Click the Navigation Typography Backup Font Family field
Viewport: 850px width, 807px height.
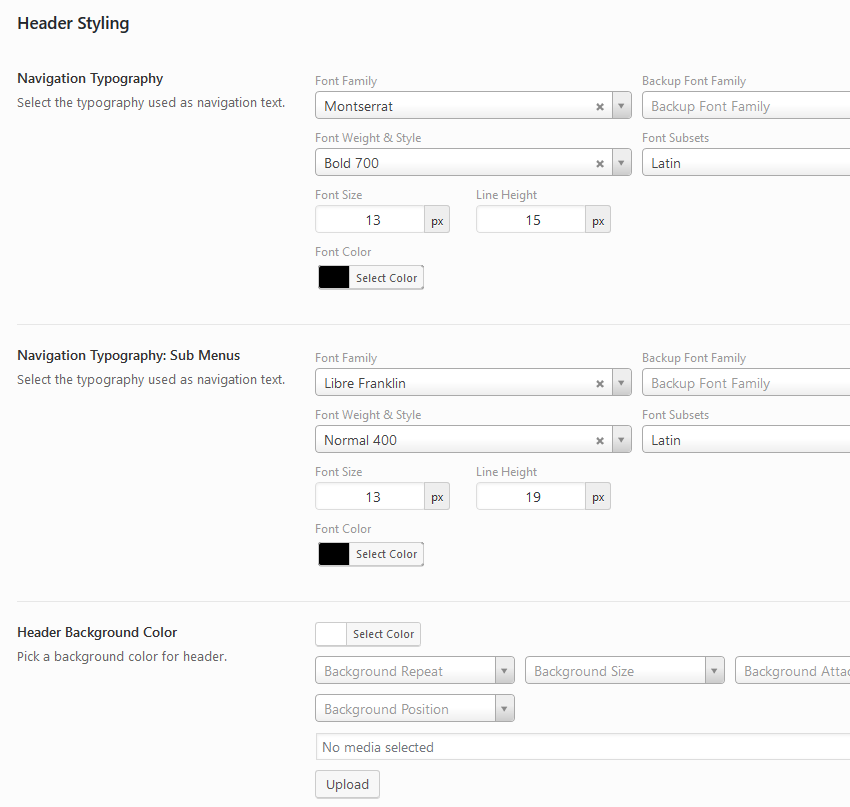(745, 106)
